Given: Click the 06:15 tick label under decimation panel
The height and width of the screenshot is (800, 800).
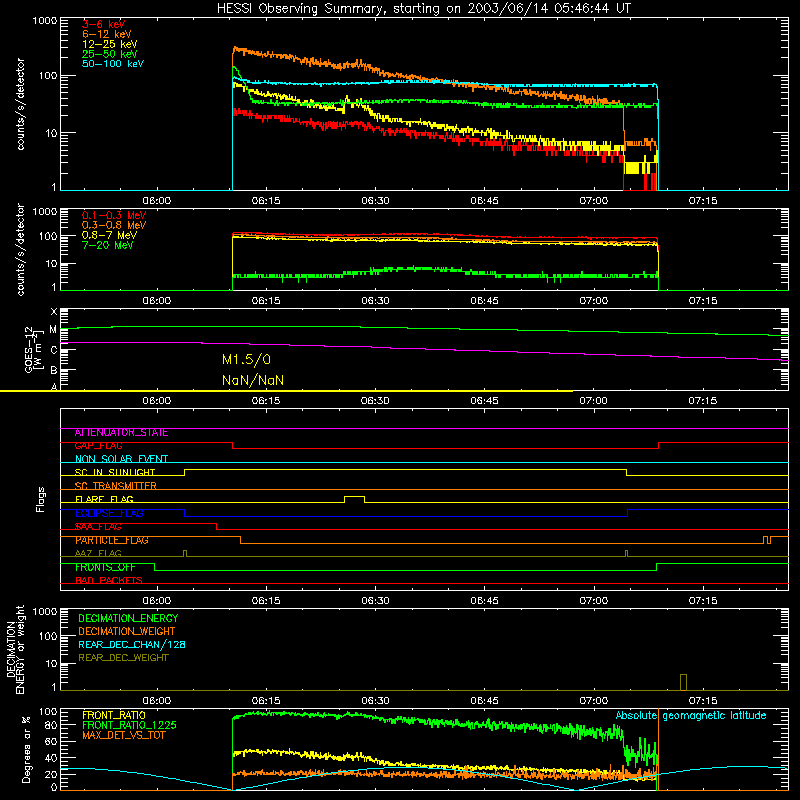Looking at the screenshot, I should pos(266,701).
